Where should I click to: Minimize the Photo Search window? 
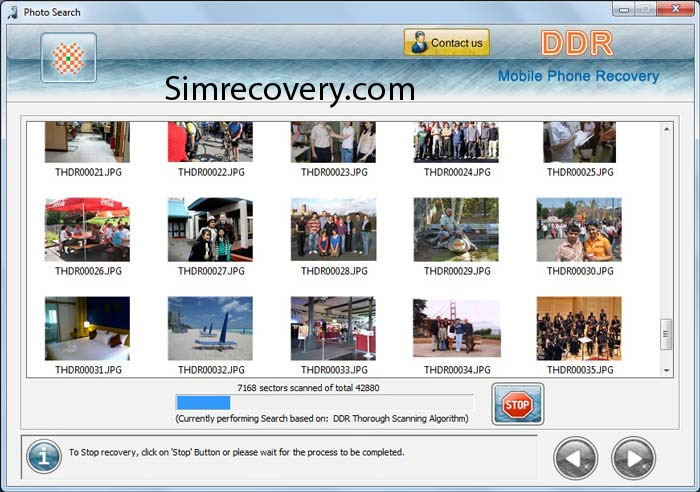pyautogui.click(x=624, y=9)
